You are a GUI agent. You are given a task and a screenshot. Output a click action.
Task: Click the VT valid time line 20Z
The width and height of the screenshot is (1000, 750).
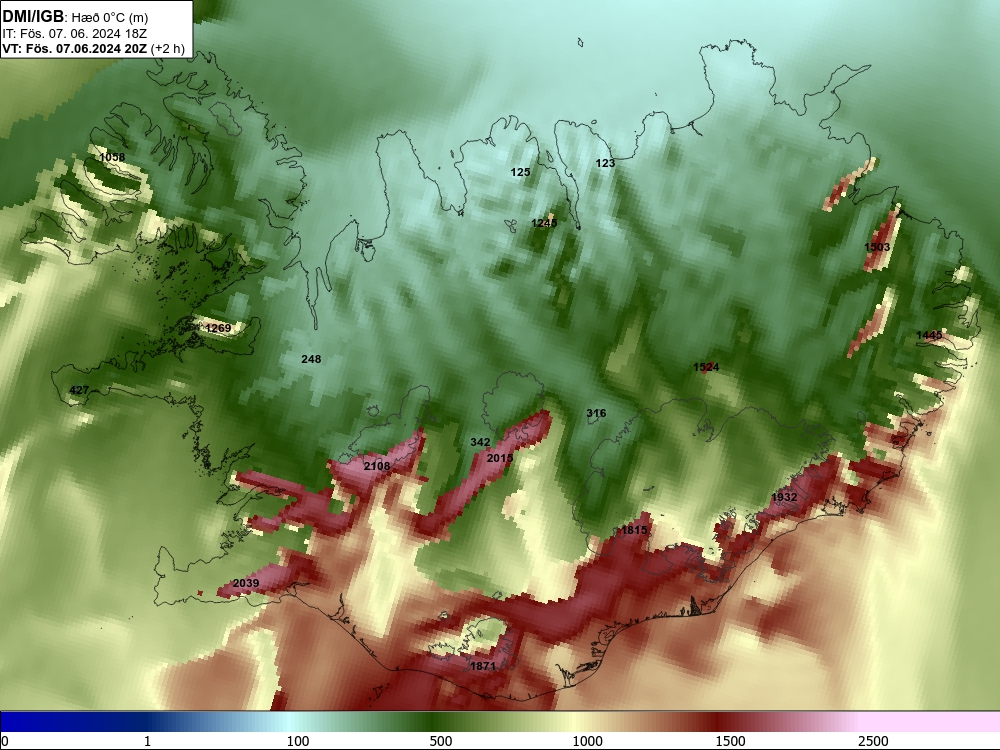tap(93, 48)
